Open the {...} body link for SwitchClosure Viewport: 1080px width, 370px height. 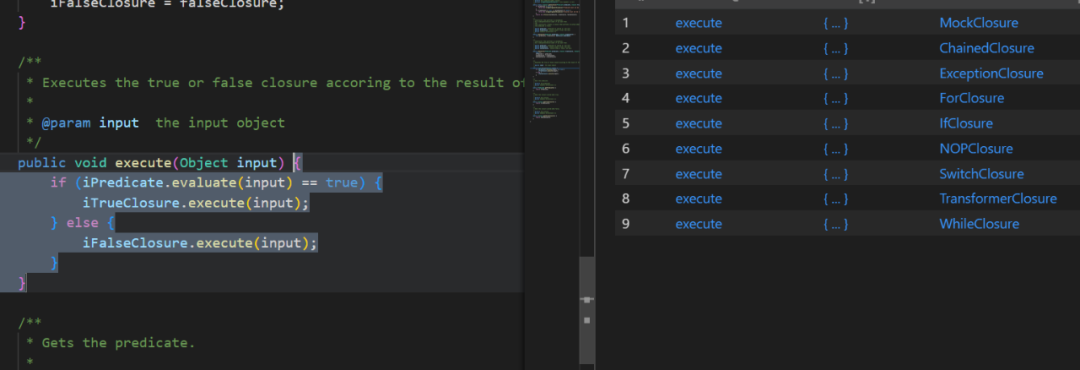835,174
